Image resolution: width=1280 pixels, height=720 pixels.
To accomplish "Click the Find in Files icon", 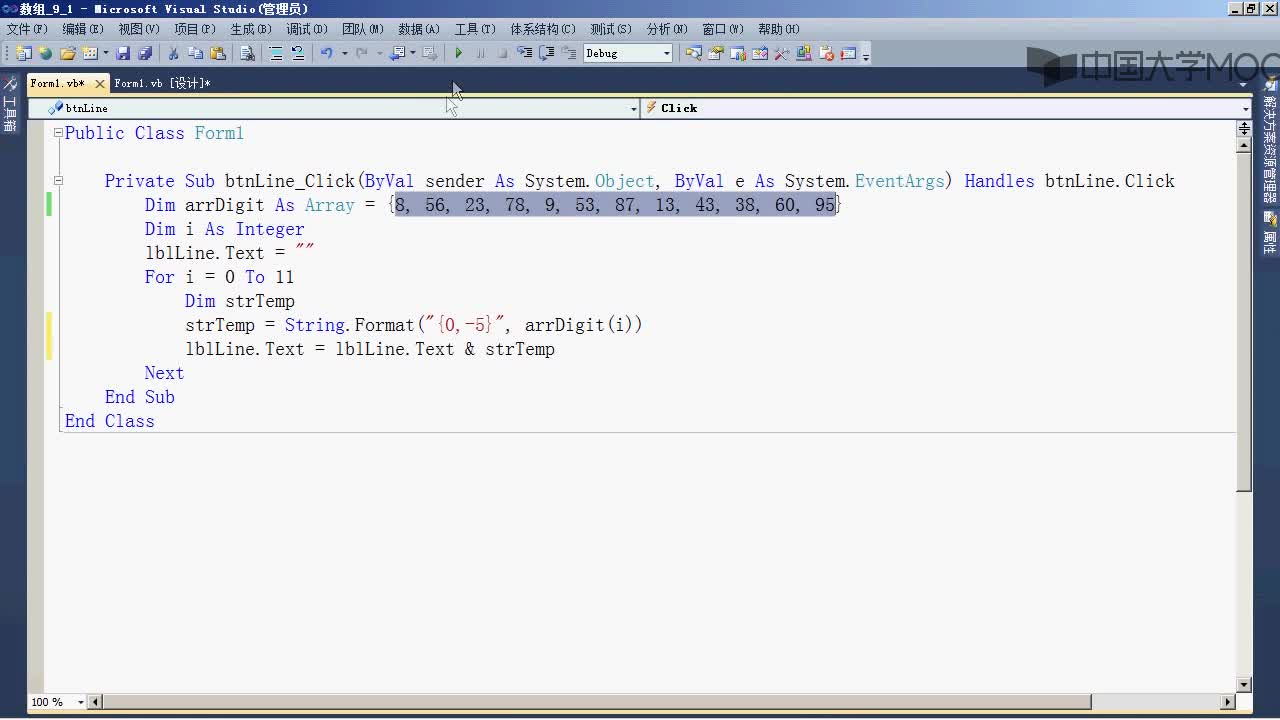I will (x=247, y=53).
